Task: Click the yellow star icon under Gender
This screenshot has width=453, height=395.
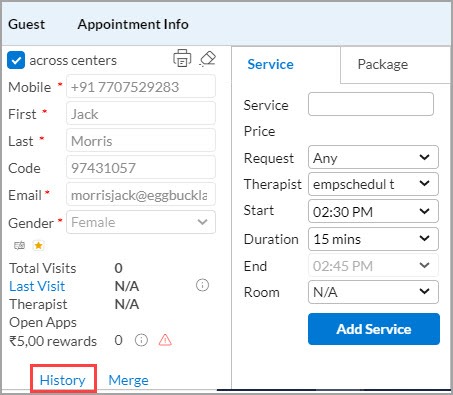Action: click(x=38, y=246)
